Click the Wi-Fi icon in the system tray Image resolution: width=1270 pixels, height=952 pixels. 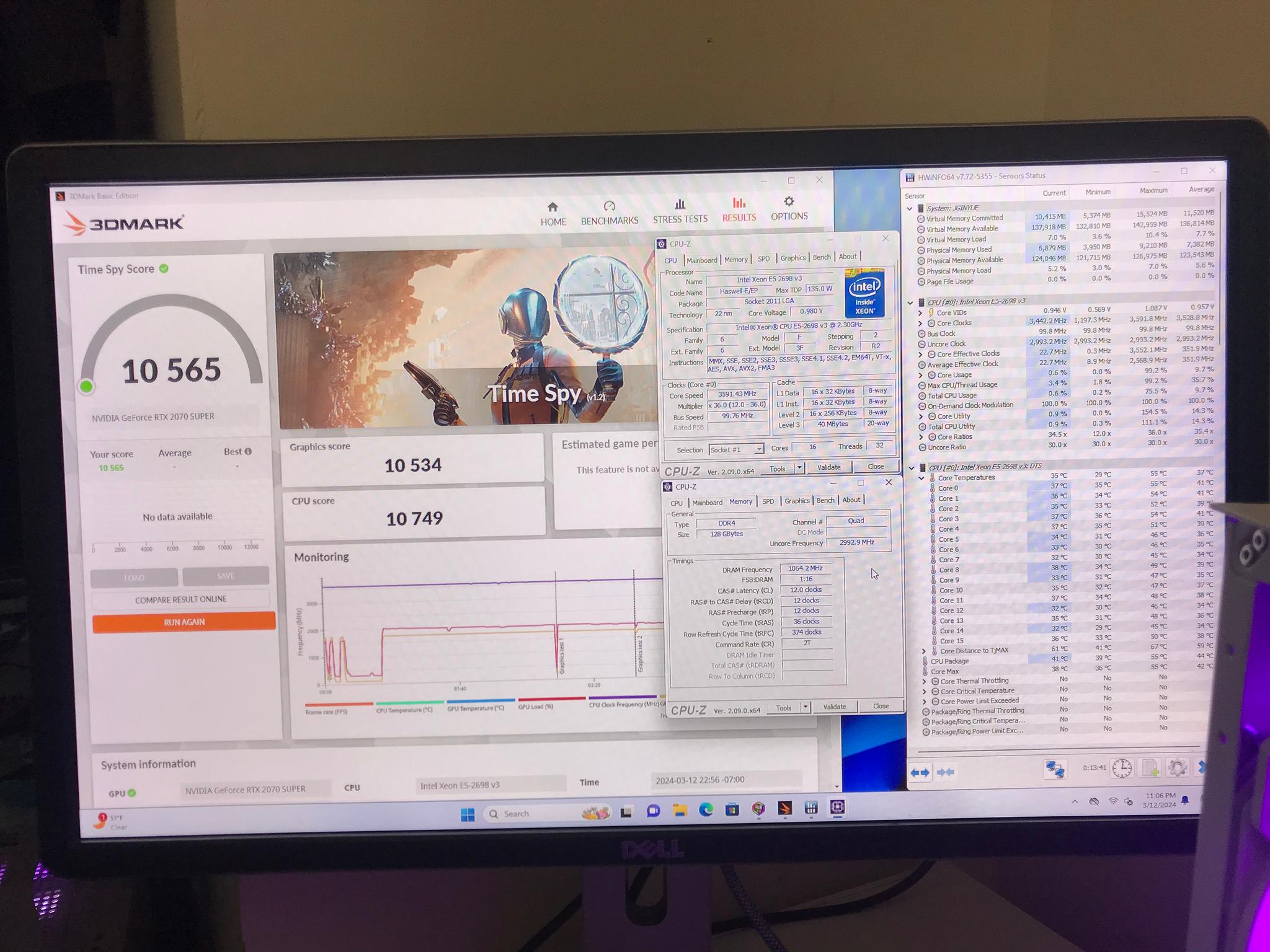coord(1113,801)
